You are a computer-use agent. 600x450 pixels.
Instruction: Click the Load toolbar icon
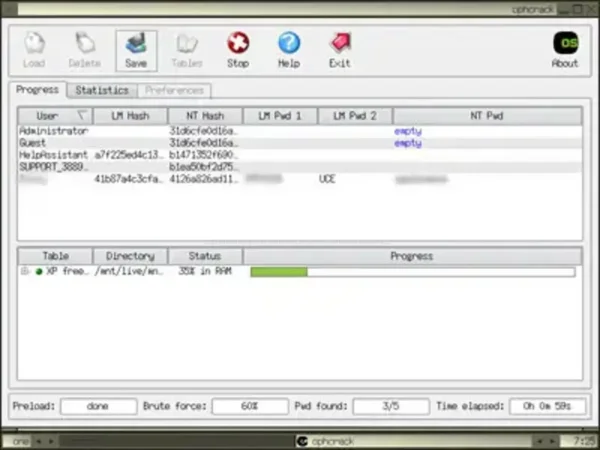click(34, 50)
